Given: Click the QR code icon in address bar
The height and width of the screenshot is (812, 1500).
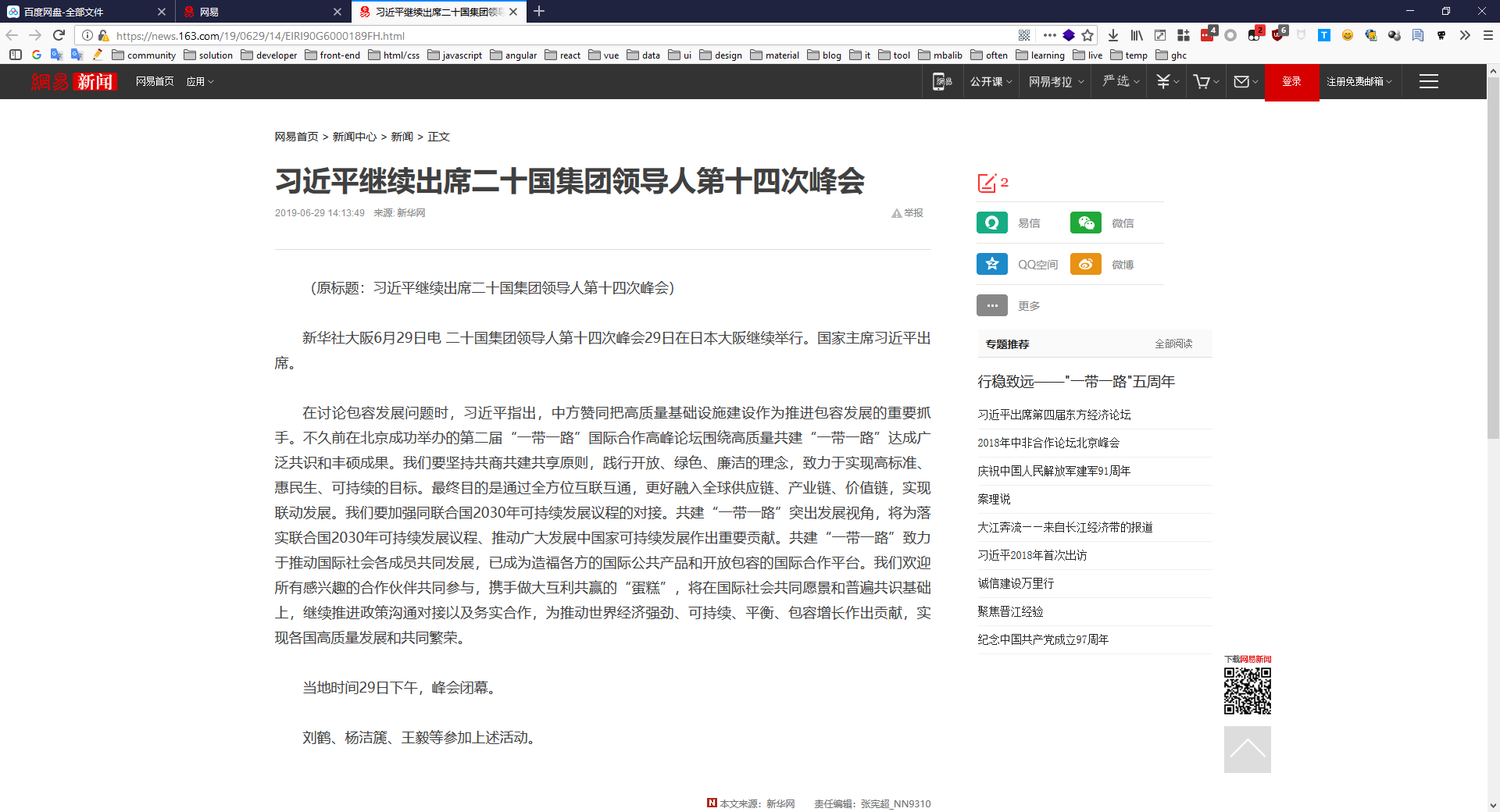Looking at the screenshot, I should point(1024,35).
